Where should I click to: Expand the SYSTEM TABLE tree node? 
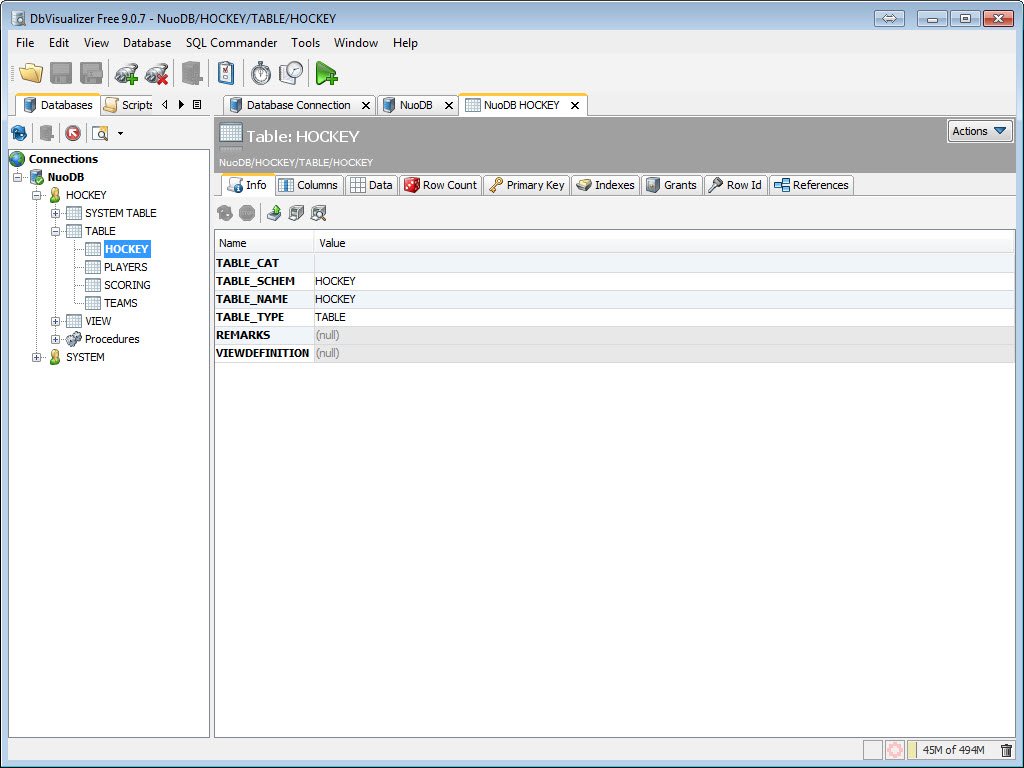(56, 213)
